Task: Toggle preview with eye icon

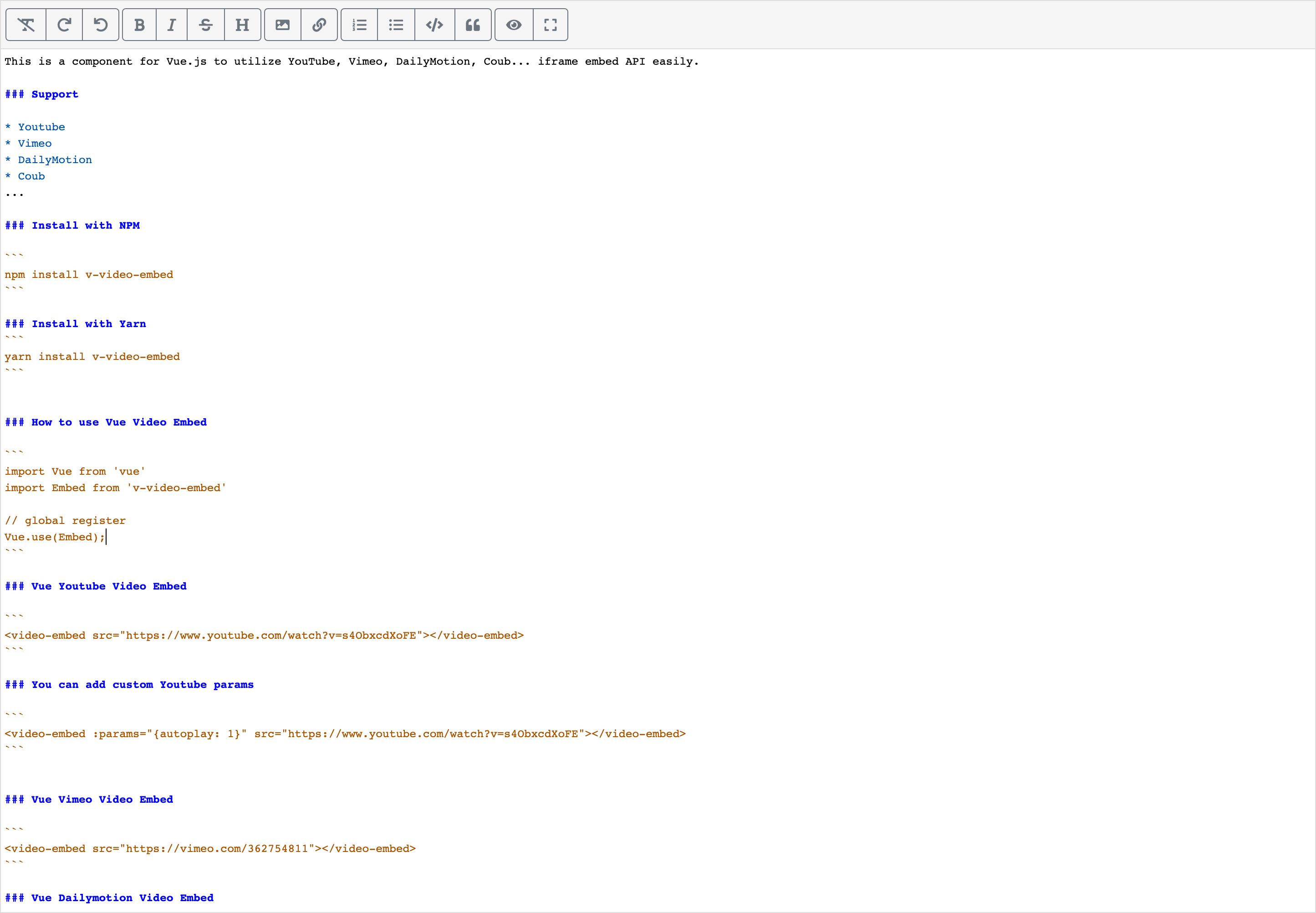Action: pos(514,25)
